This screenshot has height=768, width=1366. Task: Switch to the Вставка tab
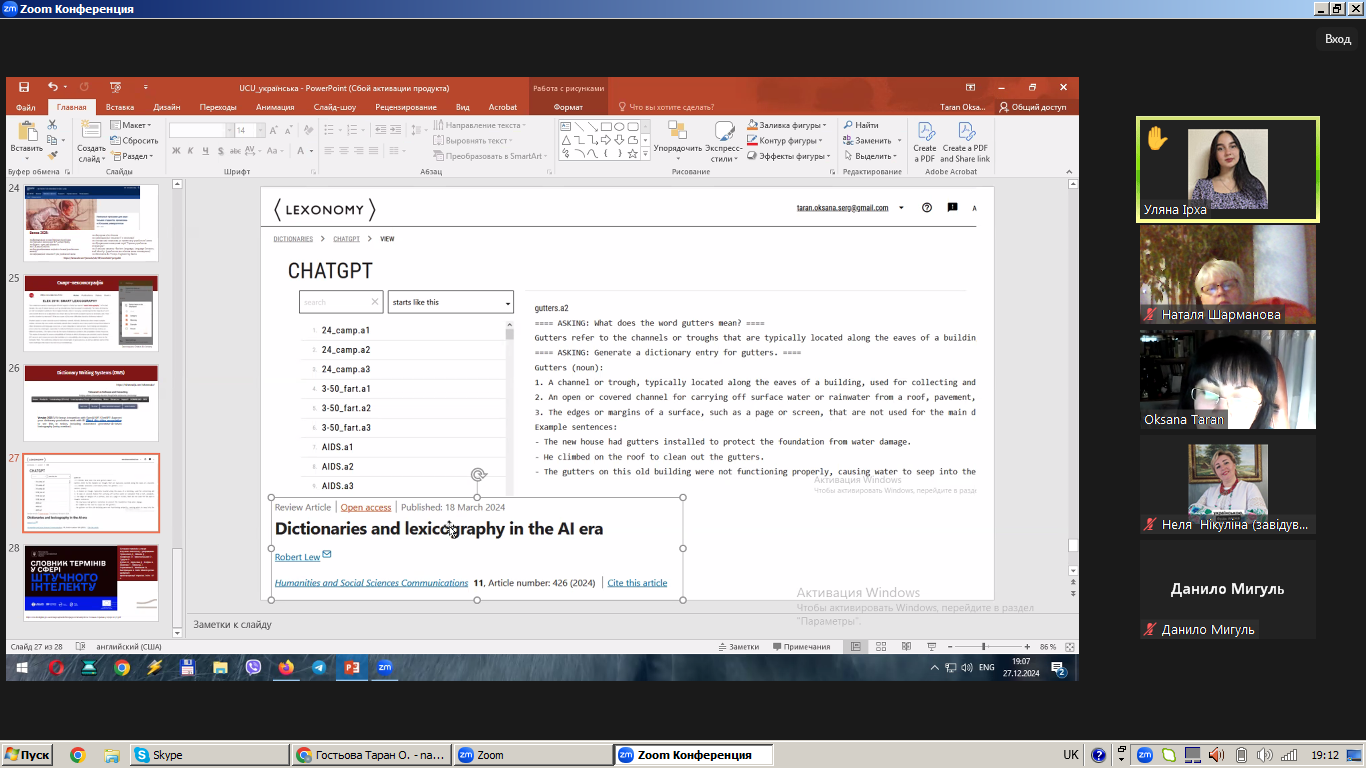[120, 107]
